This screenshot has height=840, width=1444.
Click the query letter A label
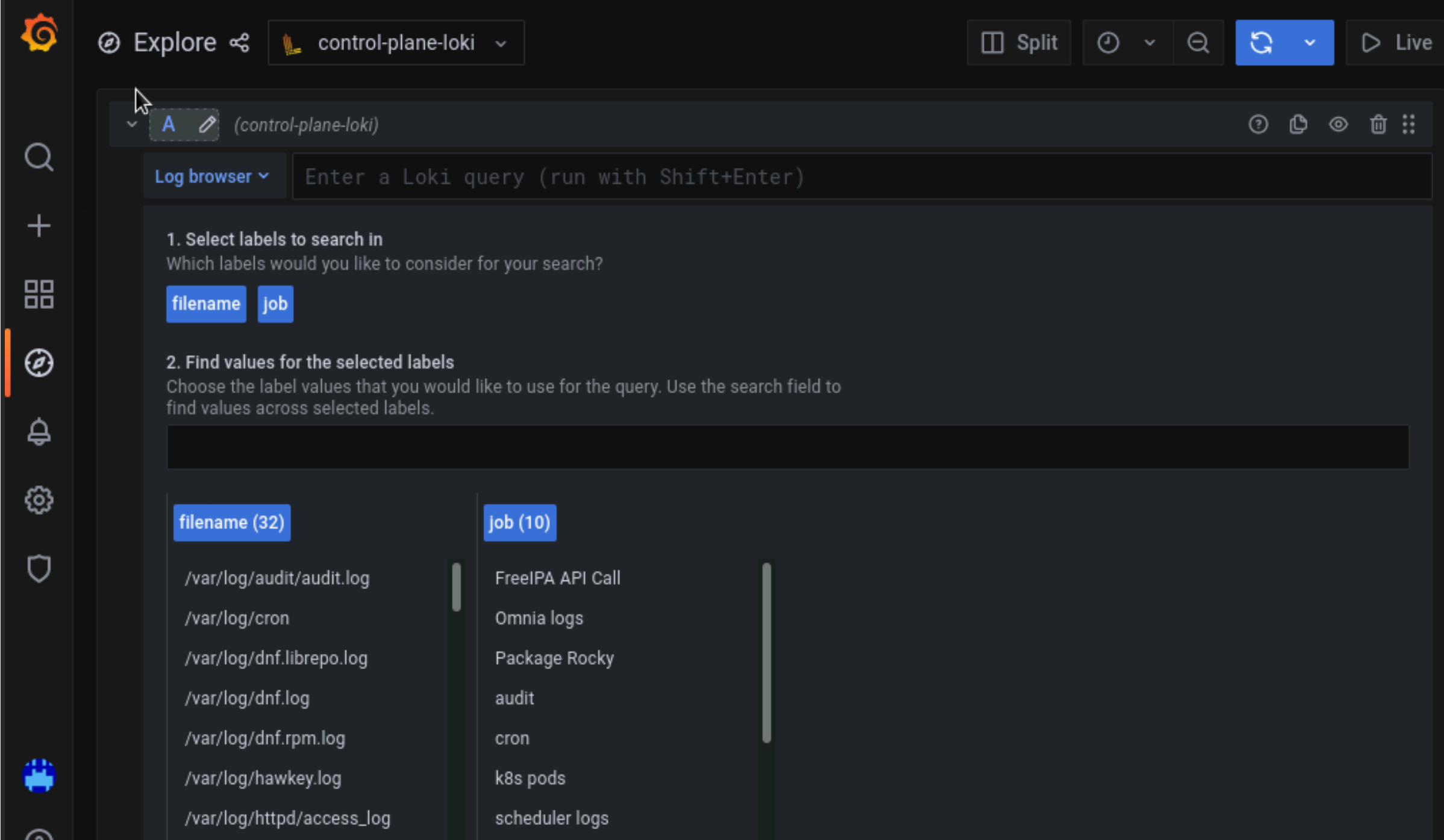pos(169,125)
